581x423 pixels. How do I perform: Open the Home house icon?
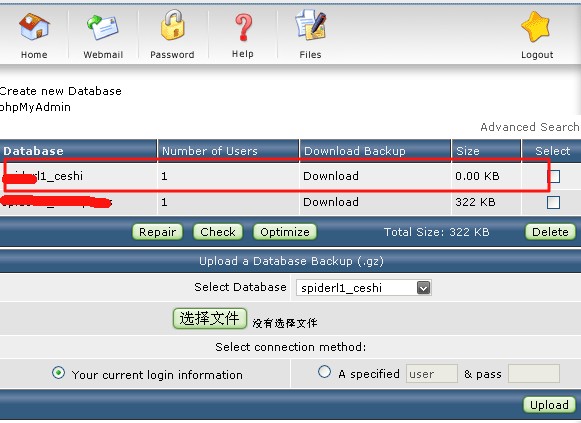point(34,26)
